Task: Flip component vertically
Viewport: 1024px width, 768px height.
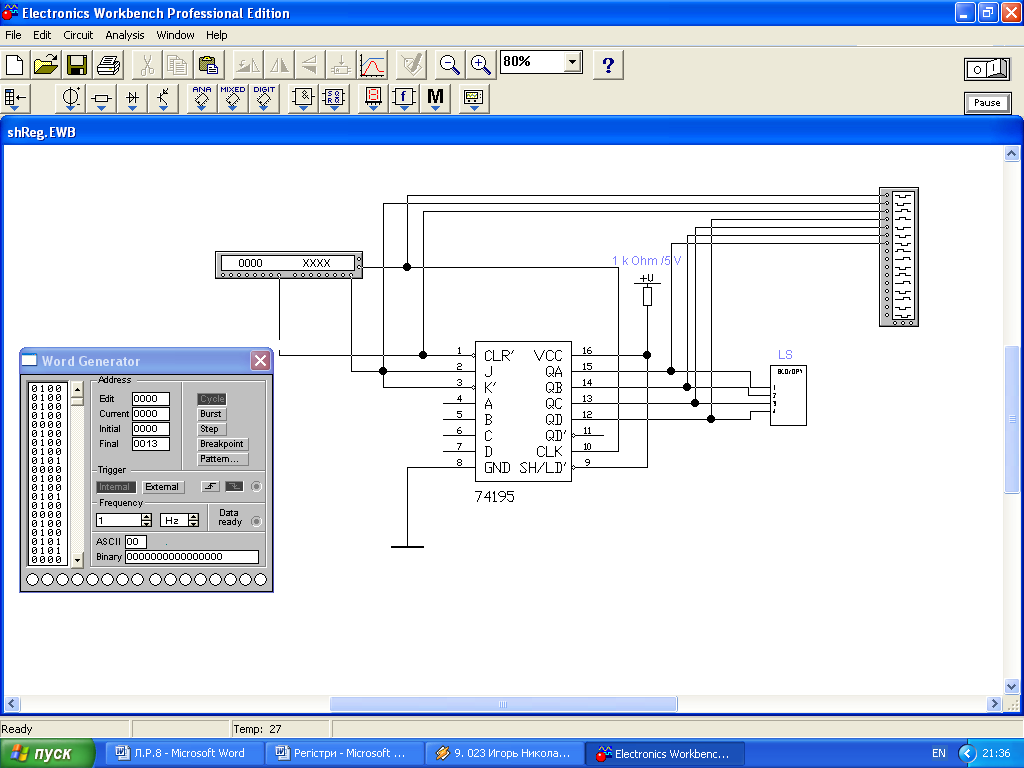Action: pos(310,65)
